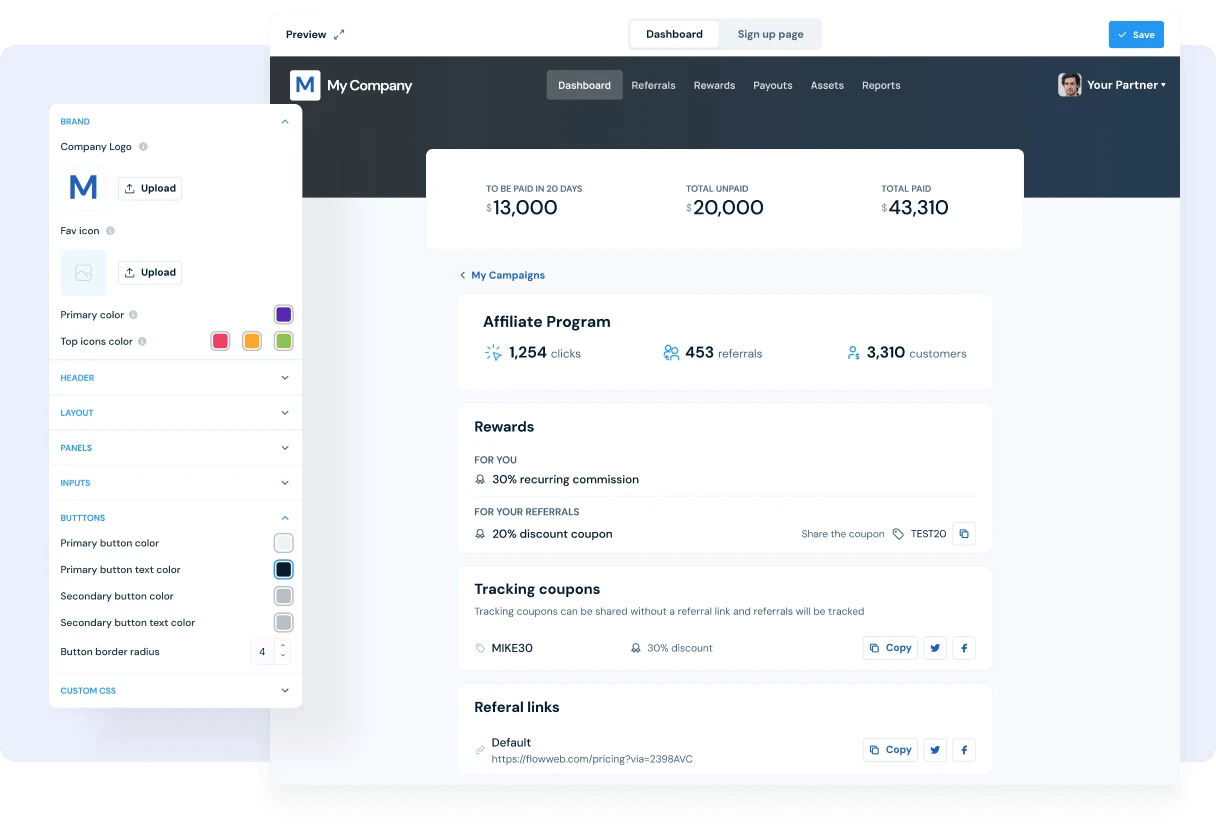Click the info icon beside Top icons color

[142, 342]
